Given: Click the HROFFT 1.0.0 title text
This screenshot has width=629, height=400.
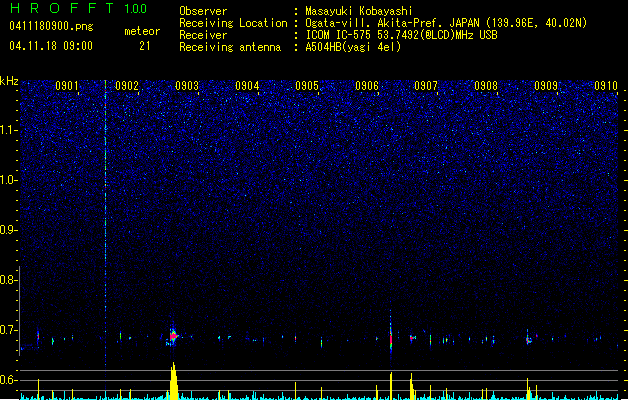Looking at the screenshot, I should click(x=78, y=8).
